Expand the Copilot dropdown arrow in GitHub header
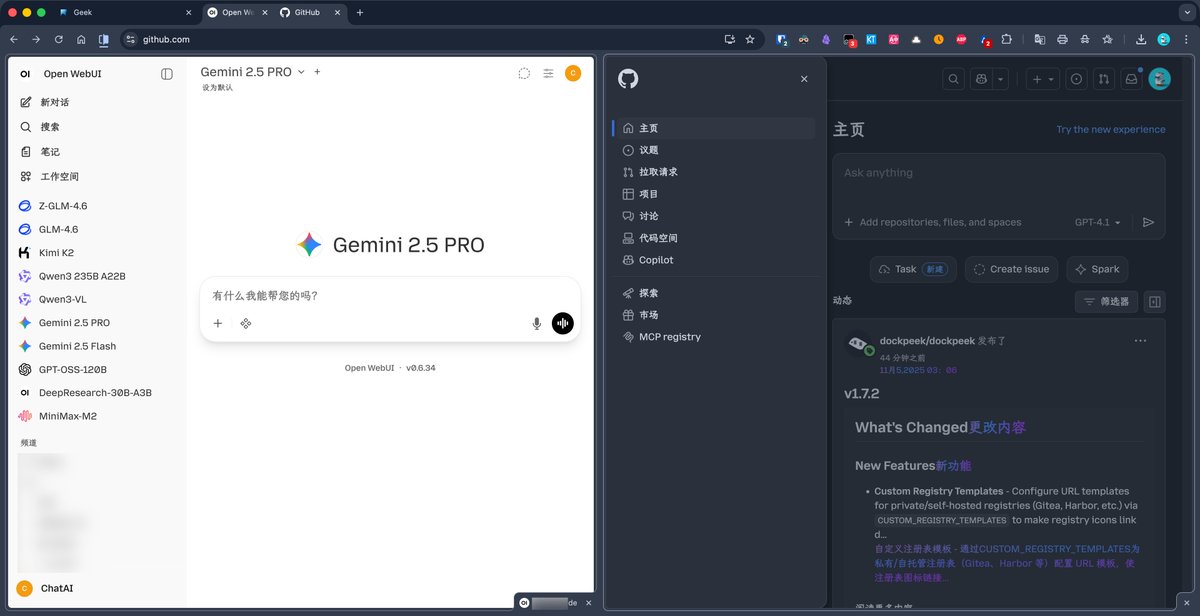Viewport: 1200px width, 616px height. click(1000, 79)
